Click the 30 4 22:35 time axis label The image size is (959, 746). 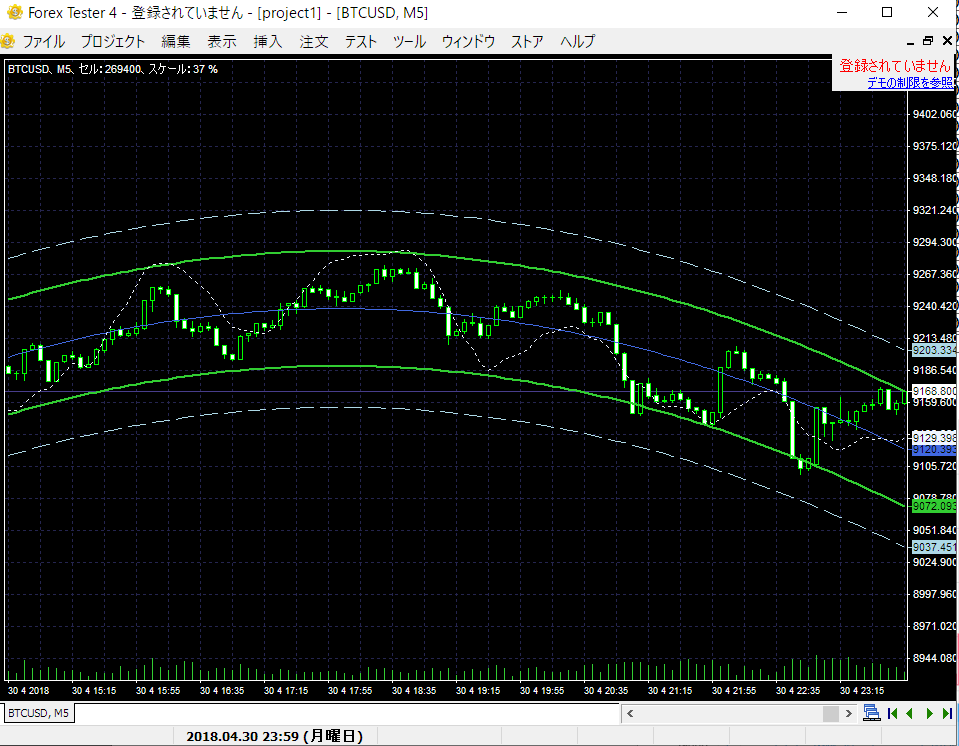click(798, 690)
